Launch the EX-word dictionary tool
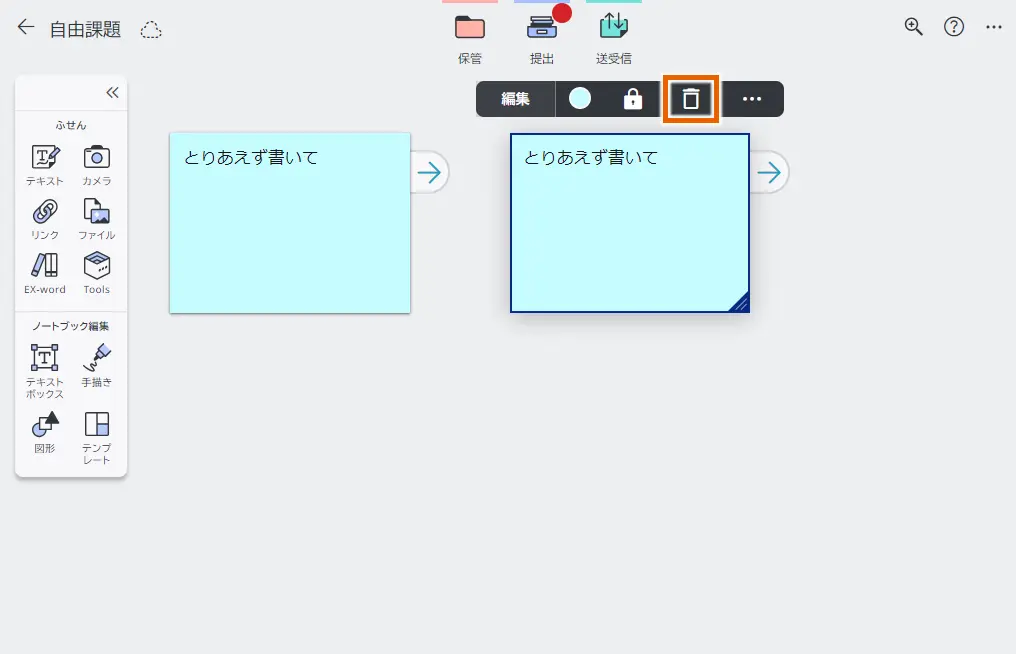Viewport: 1016px width, 654px height. click(44, 274)
